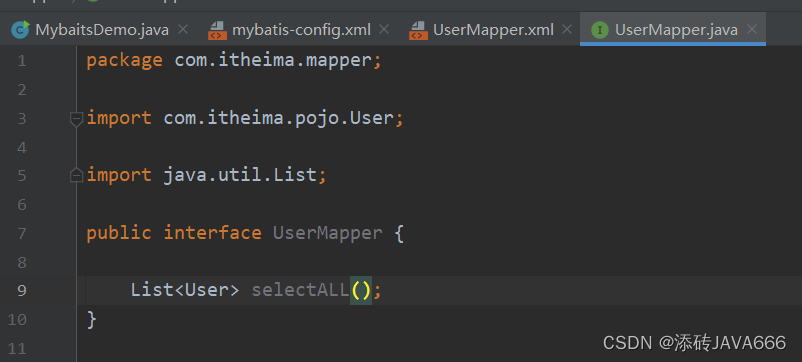Close the UserMapper.java editor tab
Image resolution: width=802 pixels, height=362 pixels.
(x=751, y=30)
